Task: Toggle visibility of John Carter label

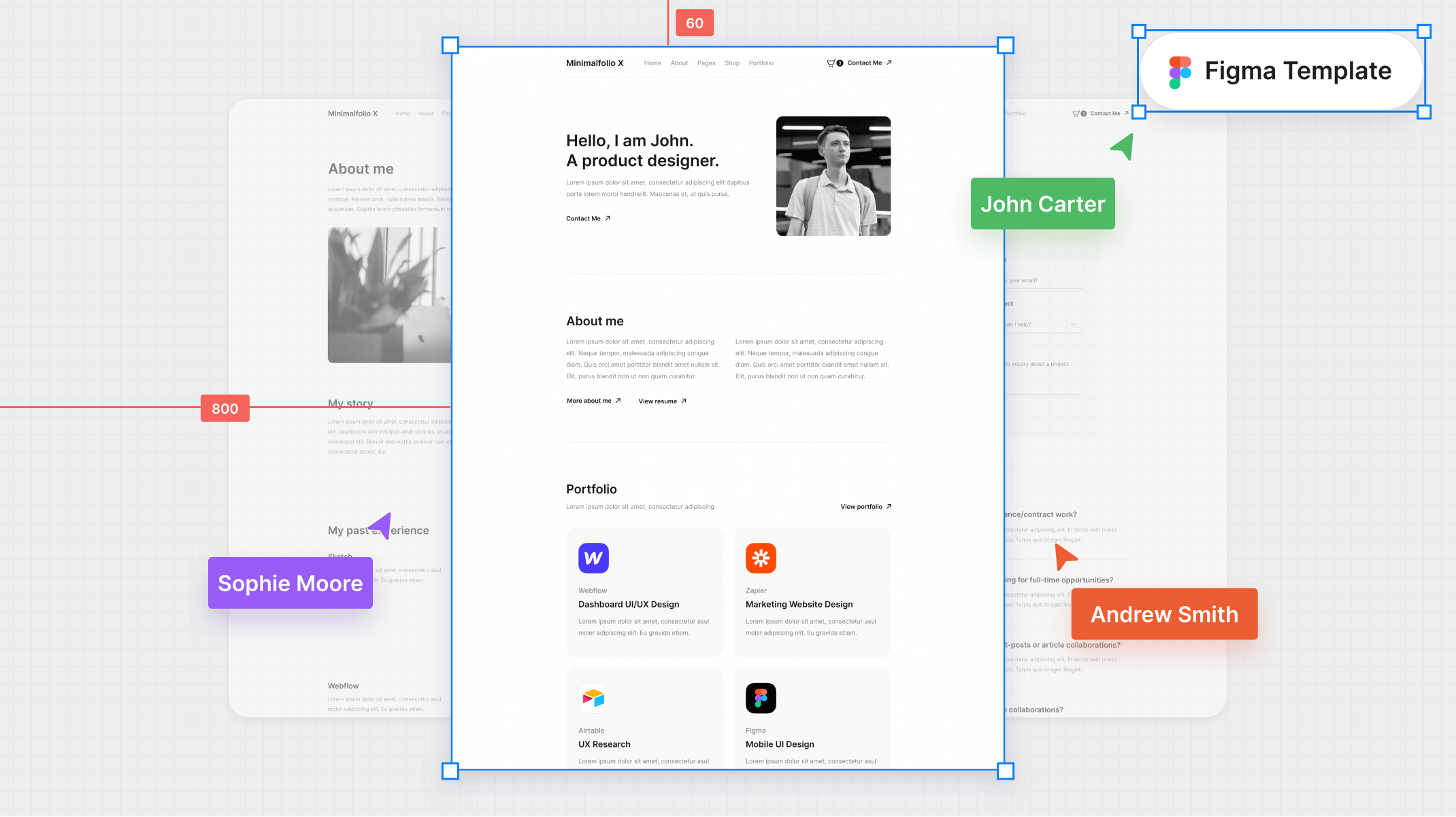Action: coord(1042,204)
